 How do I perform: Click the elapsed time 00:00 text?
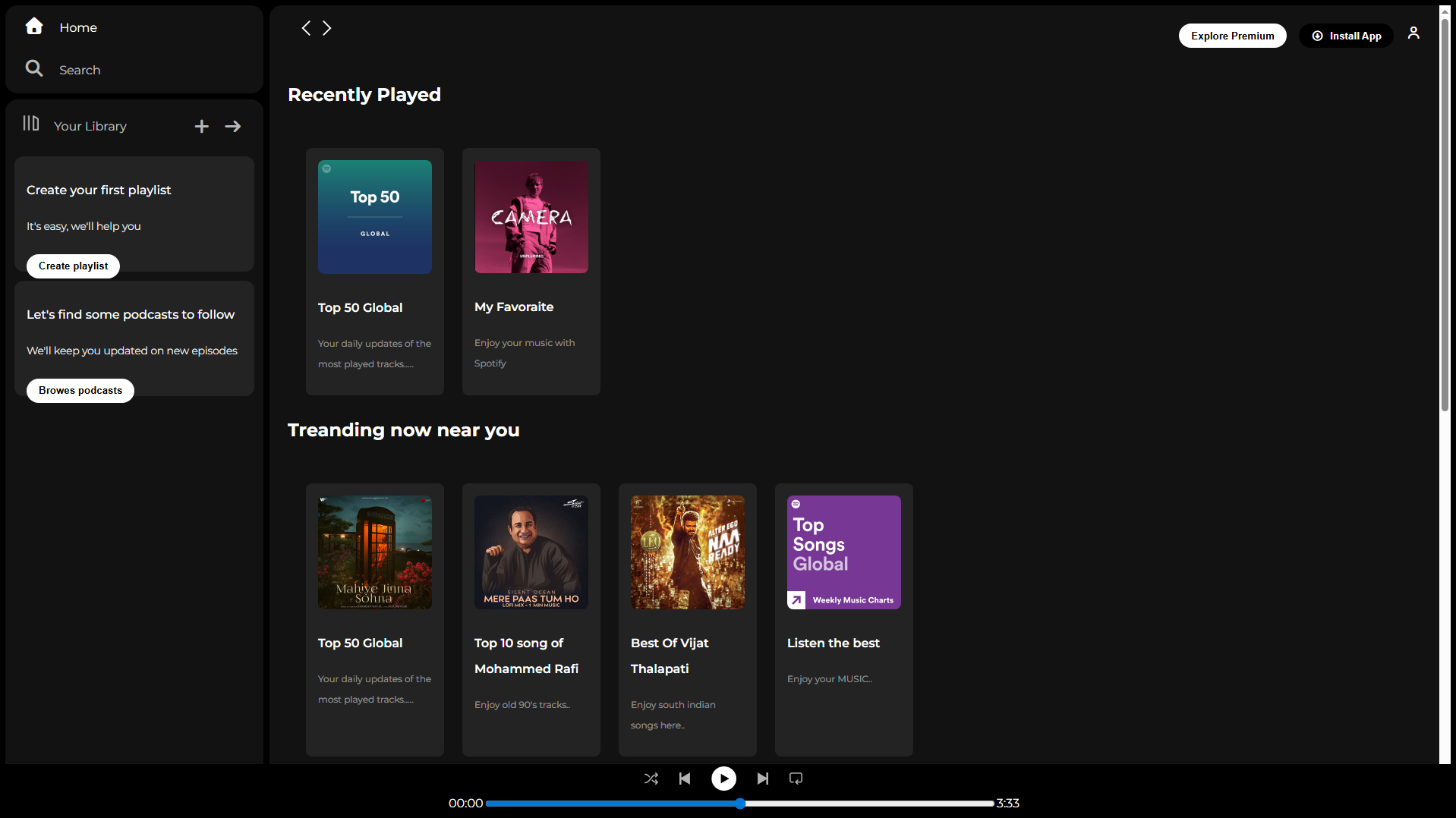coord(465,803)
